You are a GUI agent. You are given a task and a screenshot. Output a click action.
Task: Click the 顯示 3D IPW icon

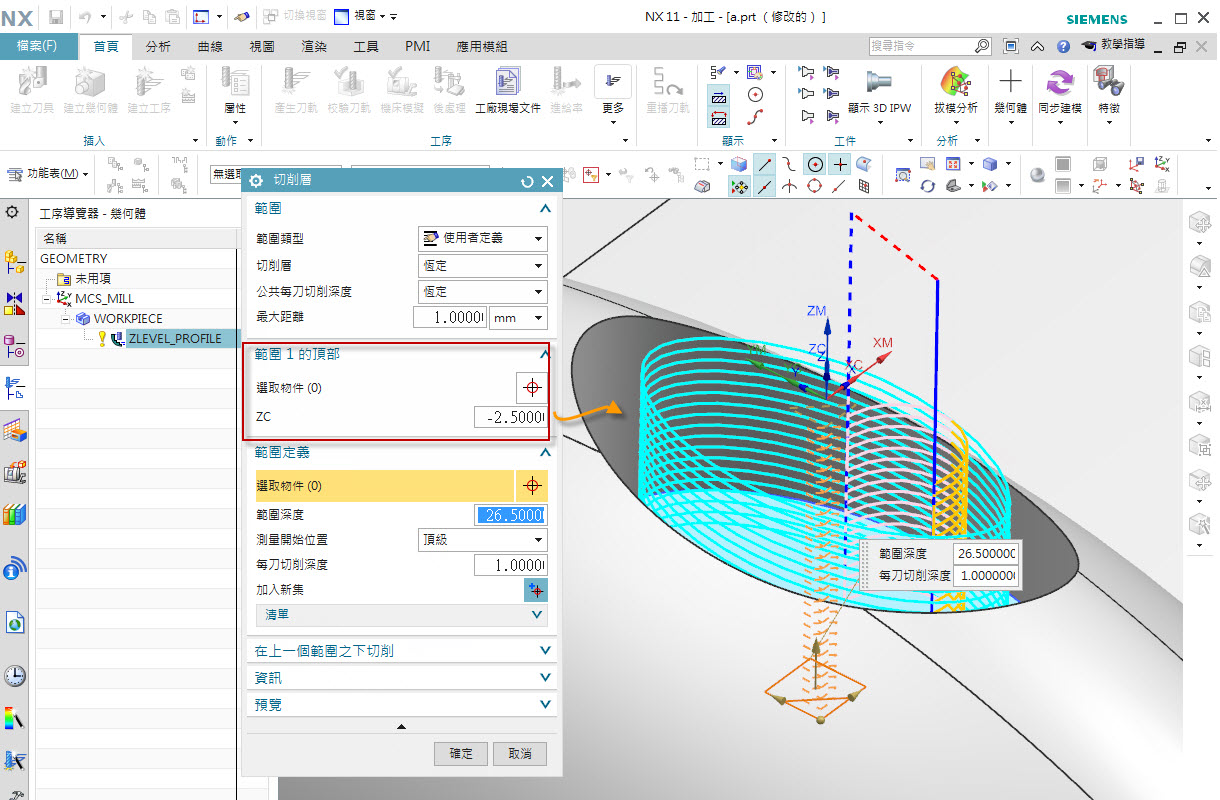tap(879, 84)
